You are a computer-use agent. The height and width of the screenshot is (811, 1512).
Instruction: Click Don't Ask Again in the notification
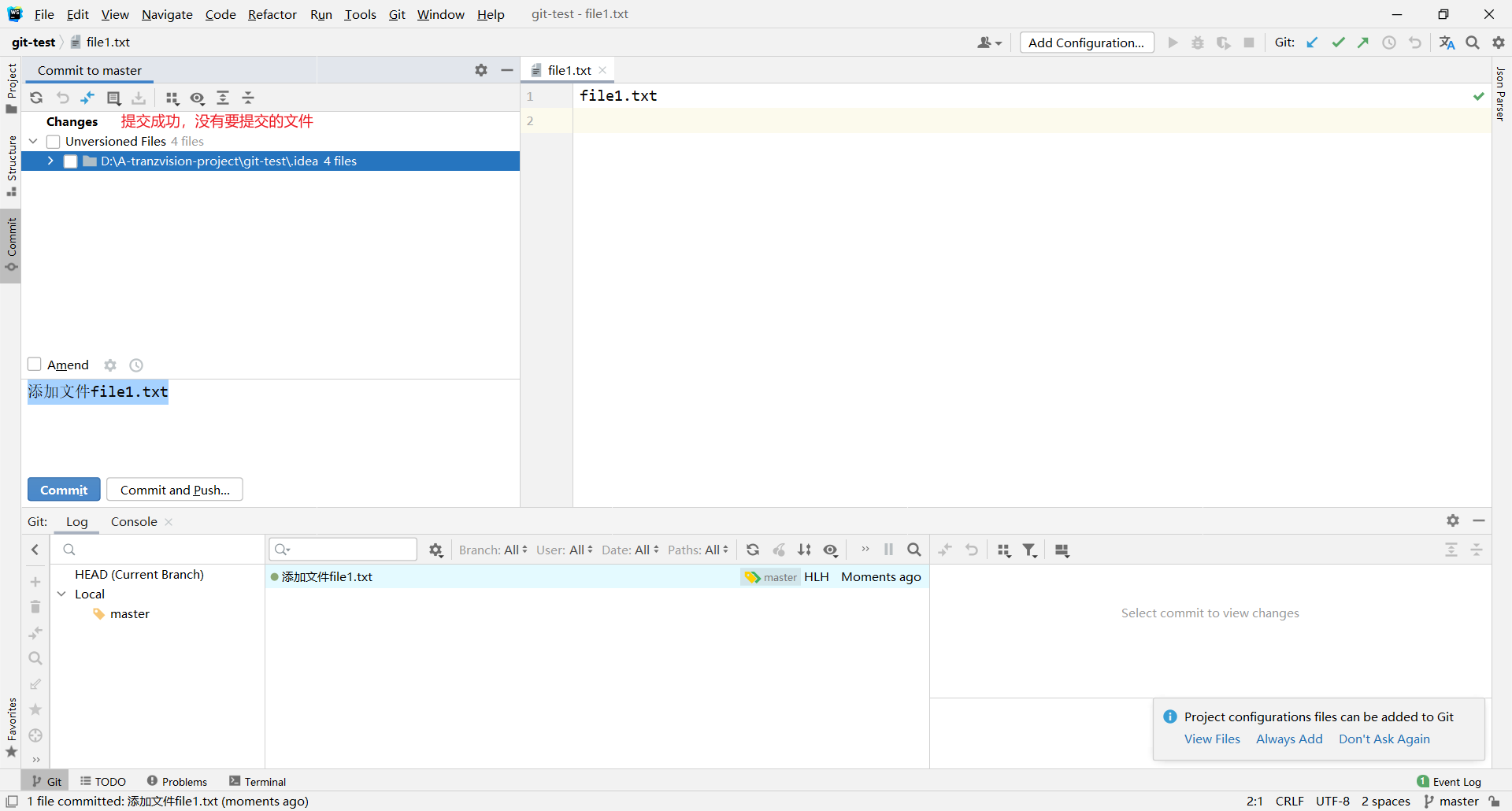[1384, 739]
